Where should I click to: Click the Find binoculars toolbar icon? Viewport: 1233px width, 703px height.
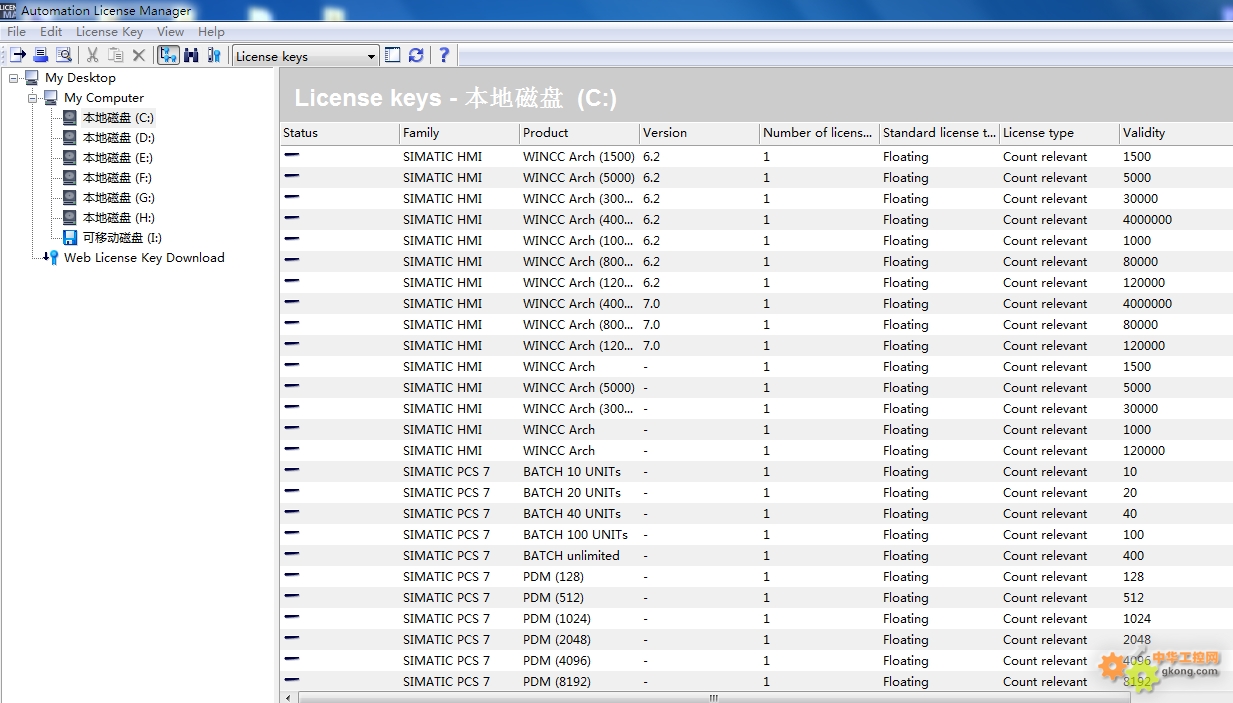pyautogui.click(x=191, y=56)
